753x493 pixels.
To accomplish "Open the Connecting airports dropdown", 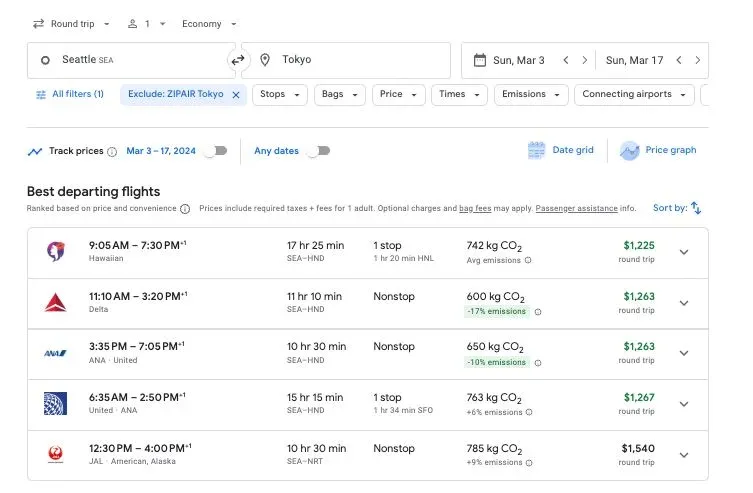I will [x=634, y=95].
